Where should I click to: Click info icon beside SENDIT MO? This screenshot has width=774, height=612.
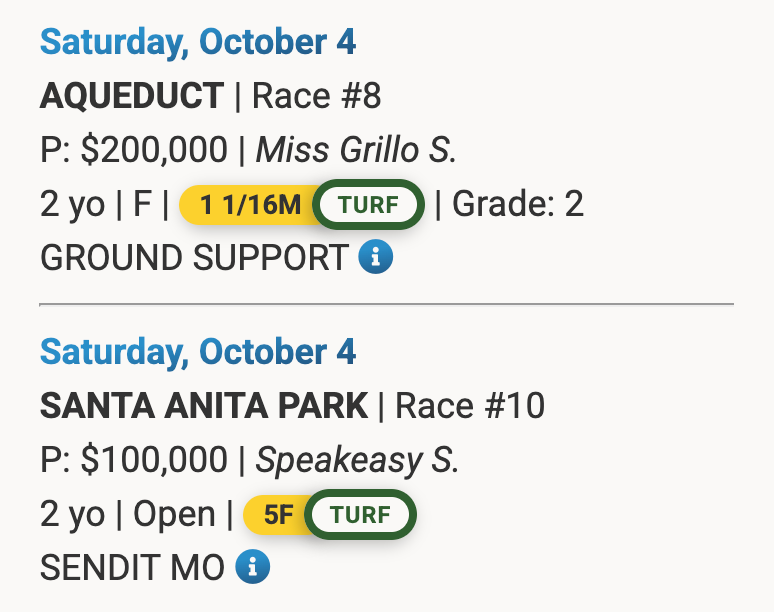click(x=252, y=568)
